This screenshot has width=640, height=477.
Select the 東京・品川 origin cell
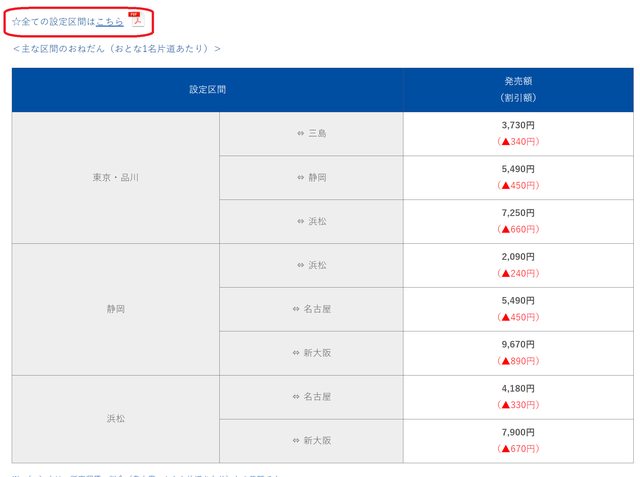[x=116, y=178]
